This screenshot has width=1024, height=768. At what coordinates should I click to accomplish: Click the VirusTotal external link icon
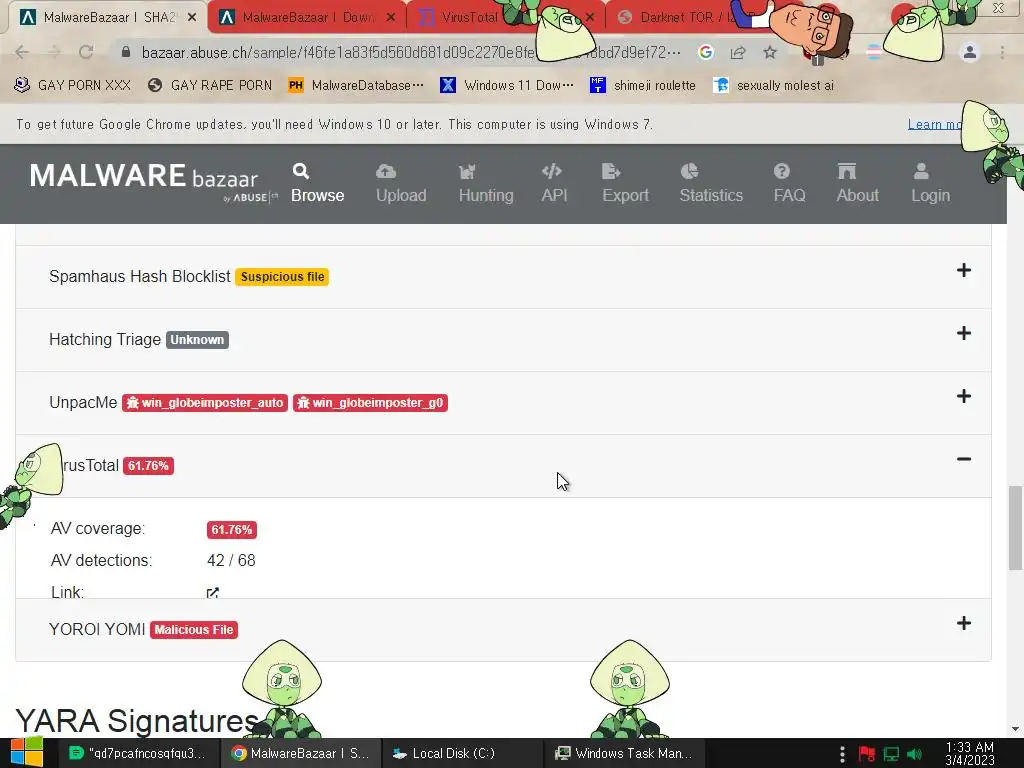[x=212, y=592]
